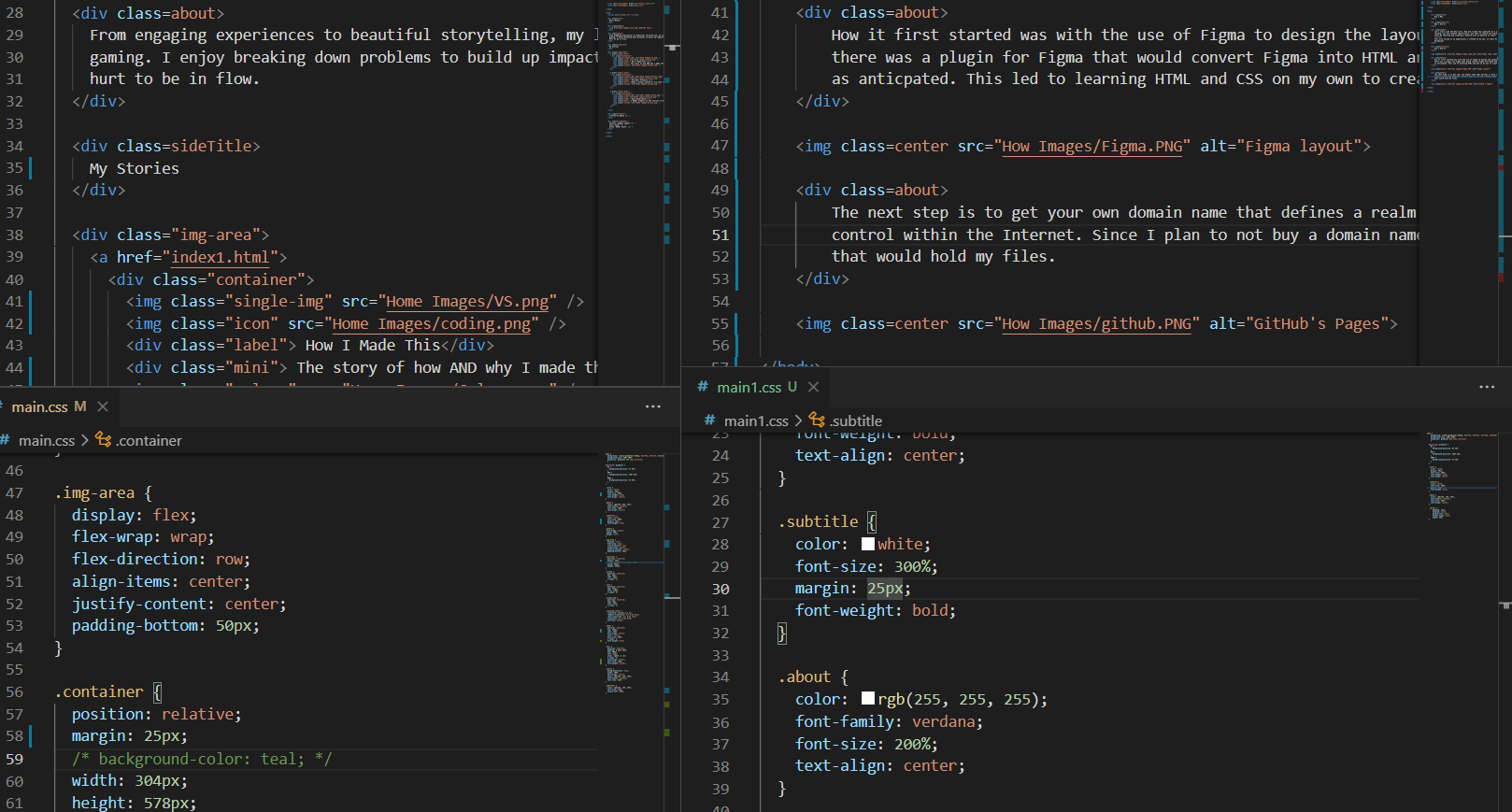Click the .subtitle symbol icon in breadcrumb
This screenshot has width=1512, height=812.
coord(817,420)
